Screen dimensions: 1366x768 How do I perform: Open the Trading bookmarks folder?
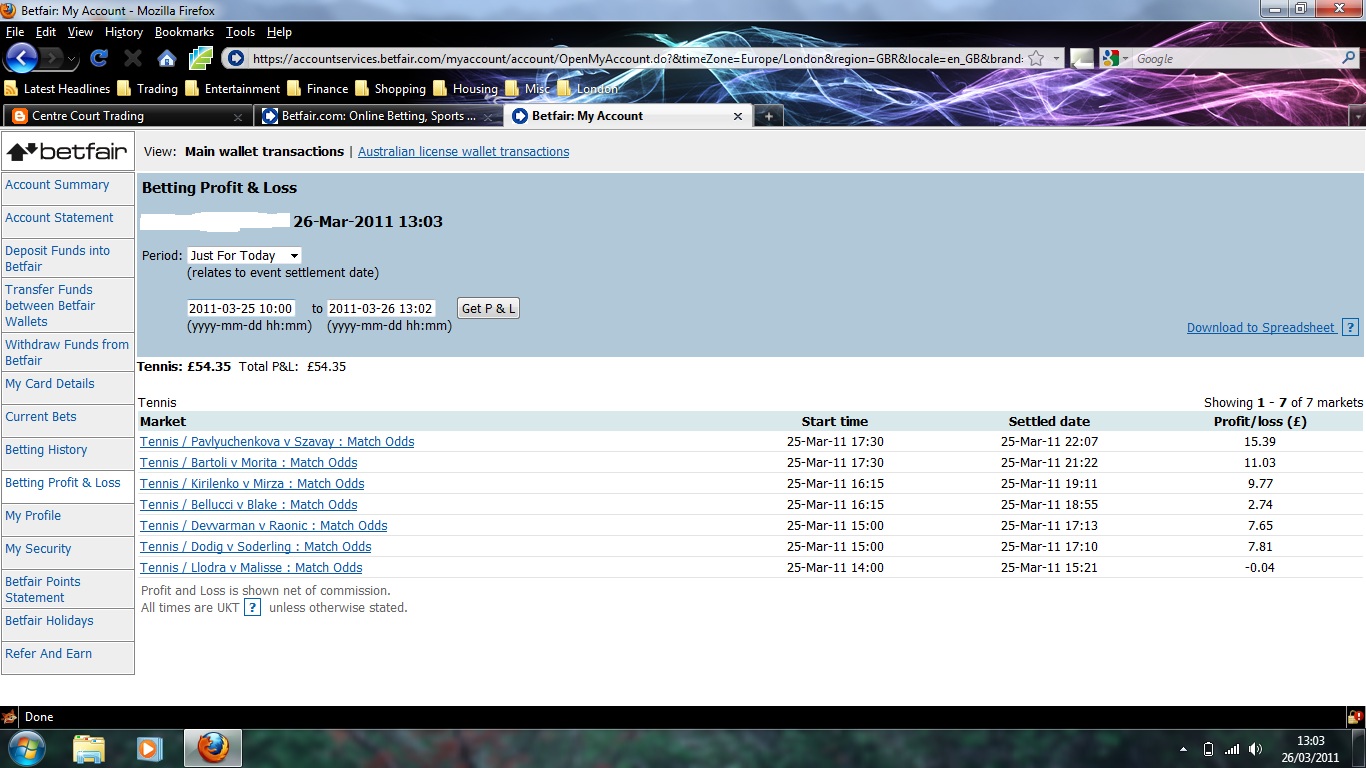point(147,88)
